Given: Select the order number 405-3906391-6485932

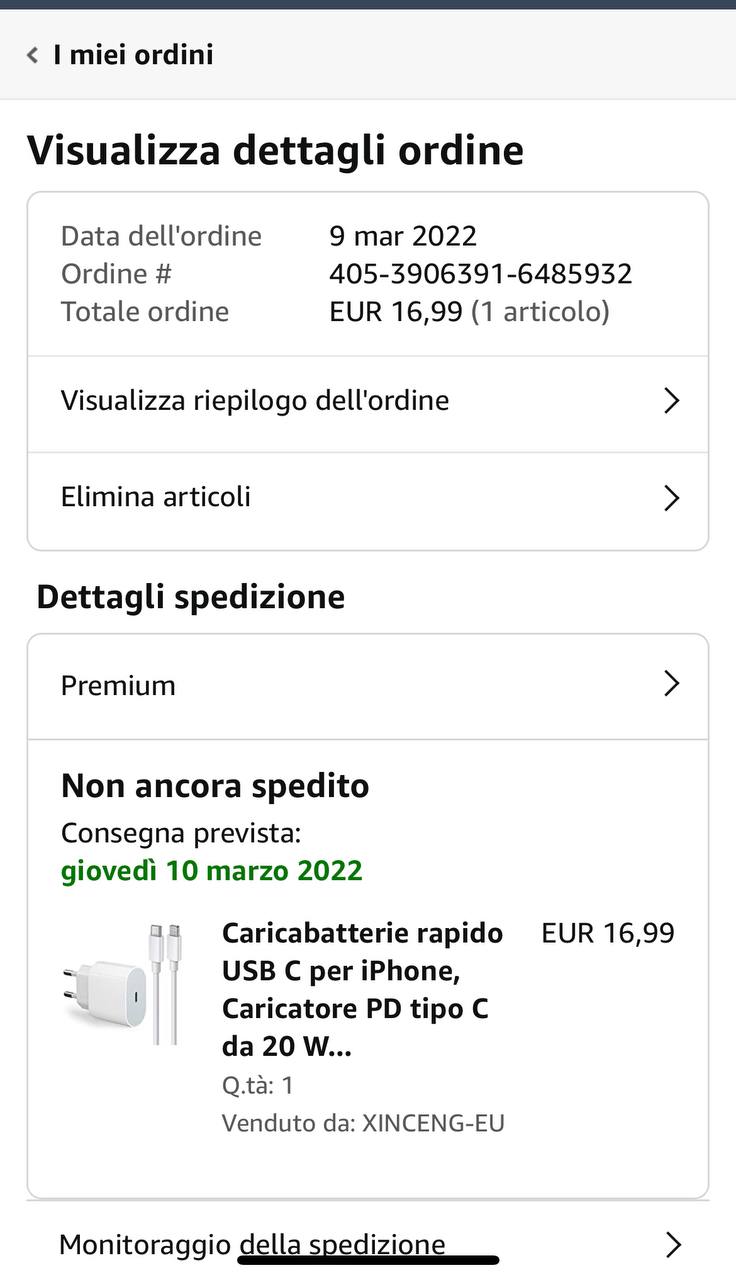Looking at the screenshot, I should click(x=480, y=274).
